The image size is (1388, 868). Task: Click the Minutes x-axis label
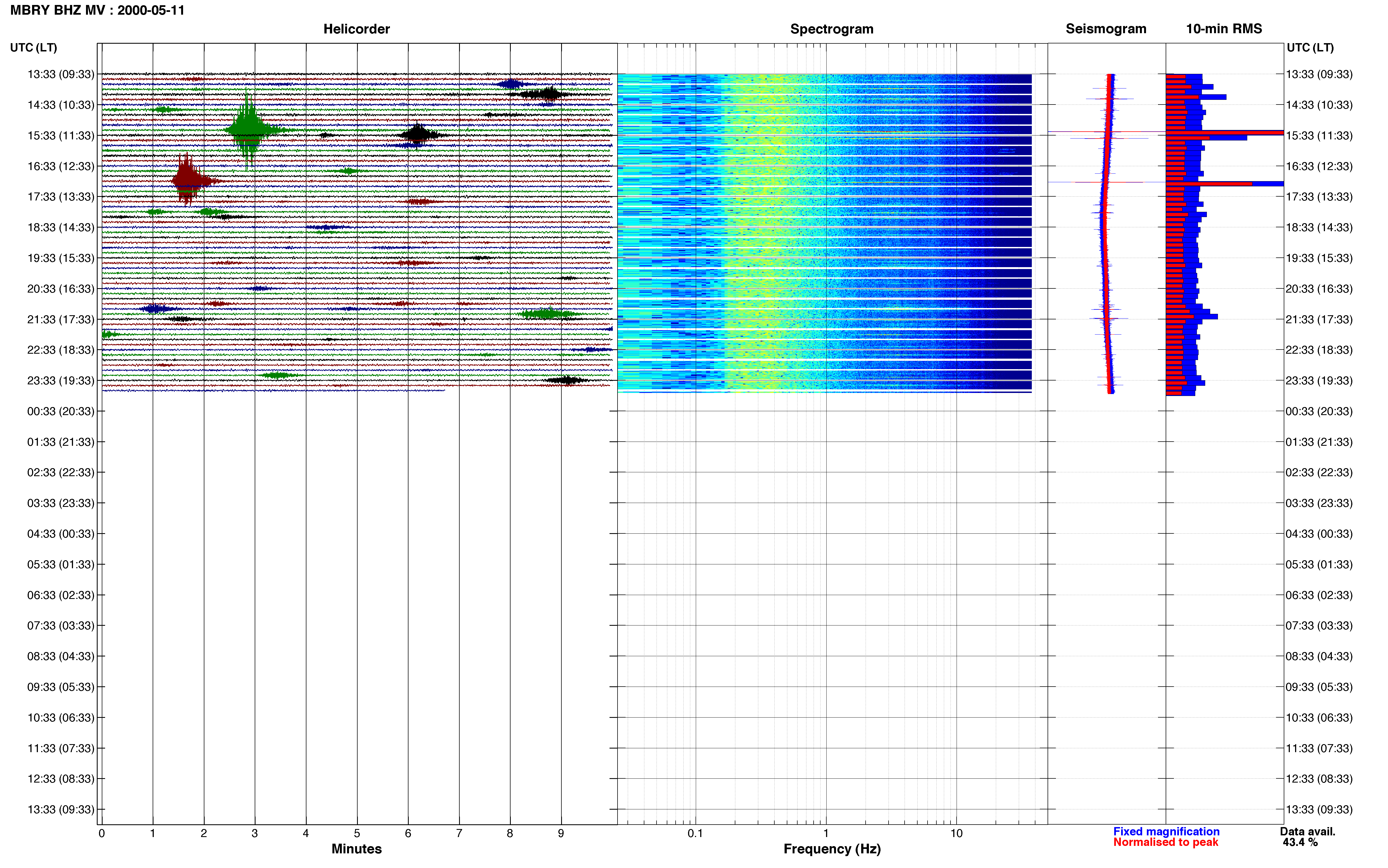(x=356, y=849)
